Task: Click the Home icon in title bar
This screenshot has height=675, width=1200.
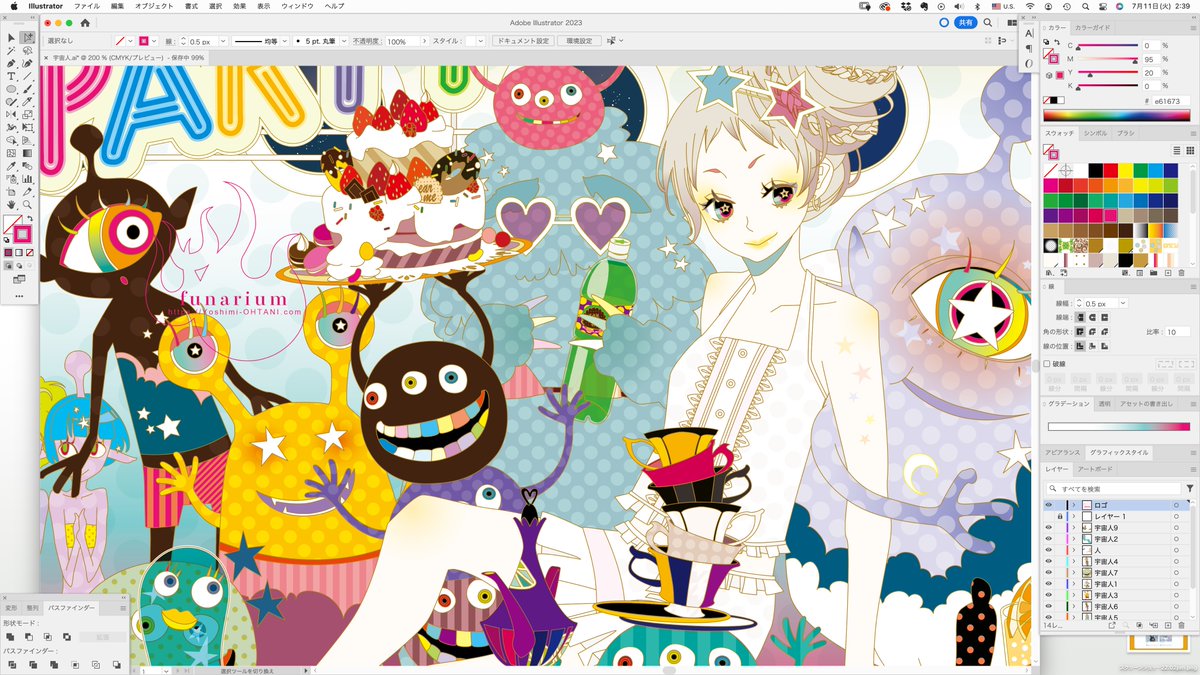Action: point(85,22)
